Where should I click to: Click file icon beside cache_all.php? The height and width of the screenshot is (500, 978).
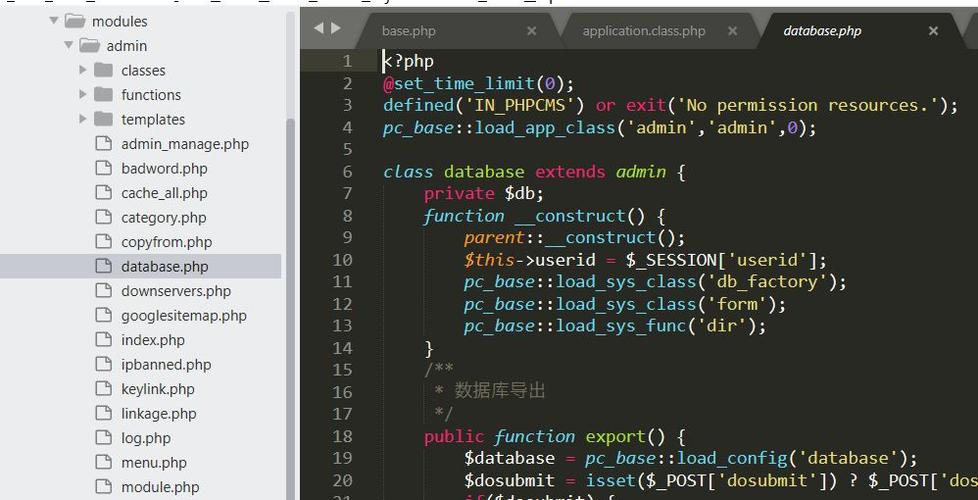tap(103, 192)
